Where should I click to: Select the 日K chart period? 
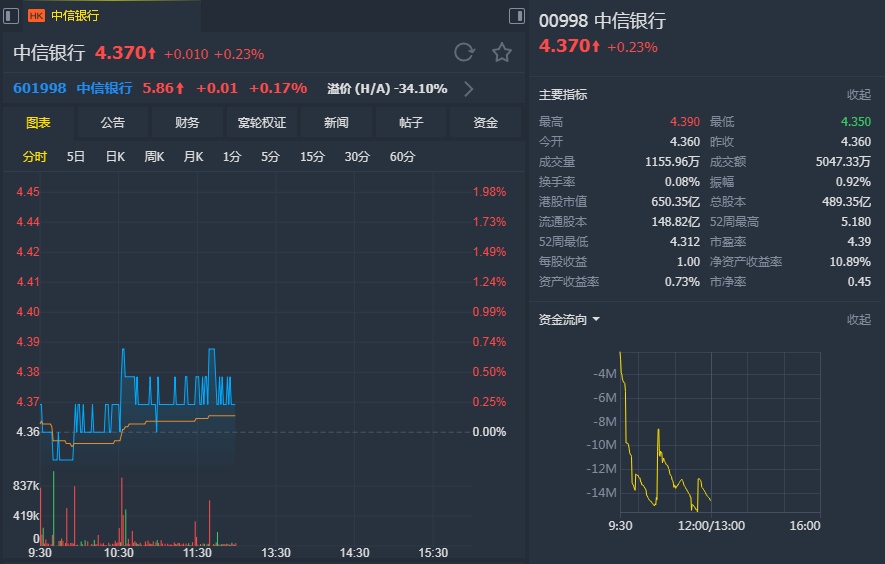pyautogui.click(x=115, y=157)
